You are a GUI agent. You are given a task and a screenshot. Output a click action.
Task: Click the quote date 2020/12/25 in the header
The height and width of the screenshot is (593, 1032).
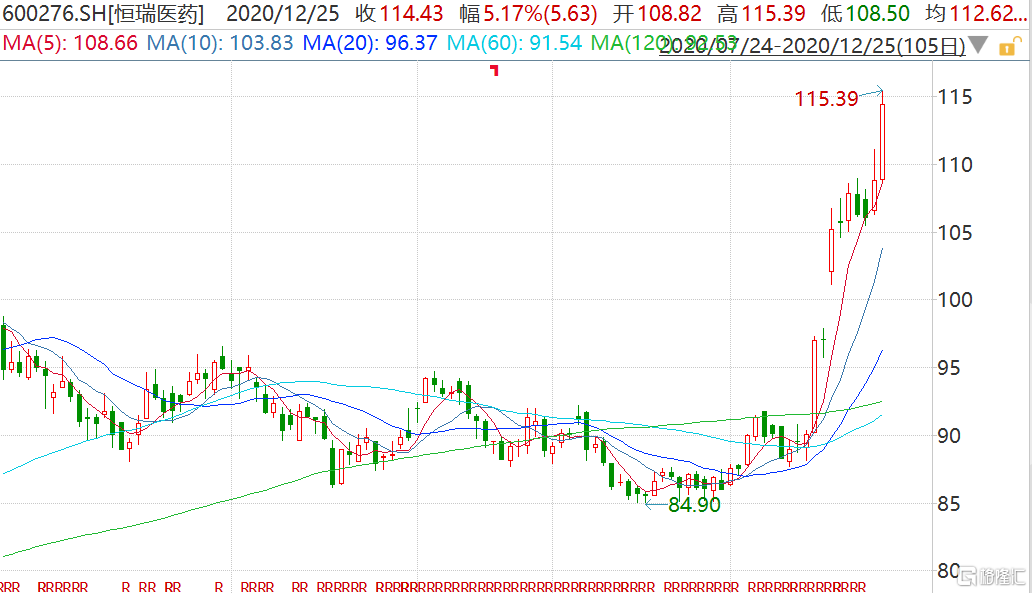coord(283,13)
